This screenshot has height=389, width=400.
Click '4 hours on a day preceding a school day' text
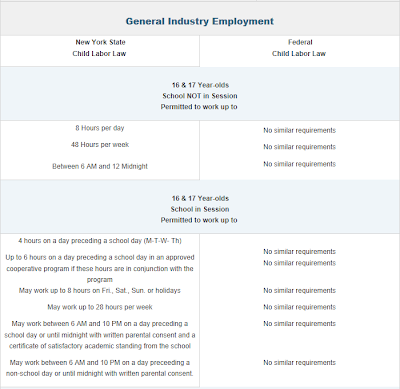point(100,241)
